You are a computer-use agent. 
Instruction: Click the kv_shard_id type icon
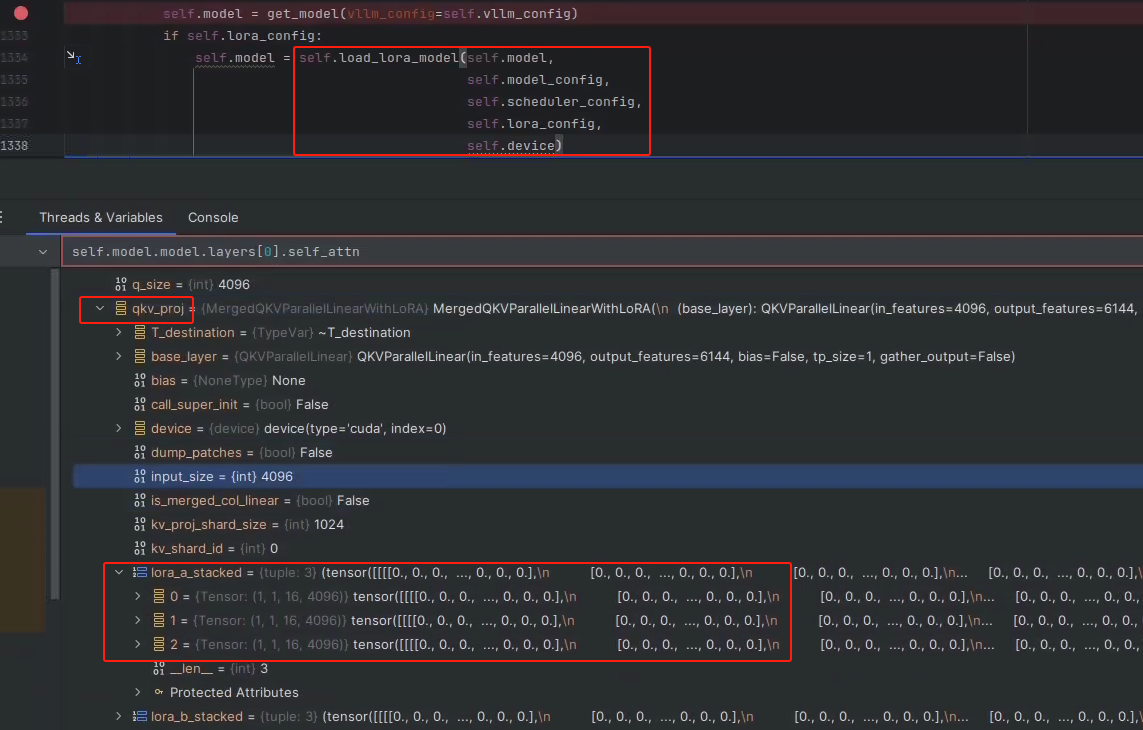(140, 548)
